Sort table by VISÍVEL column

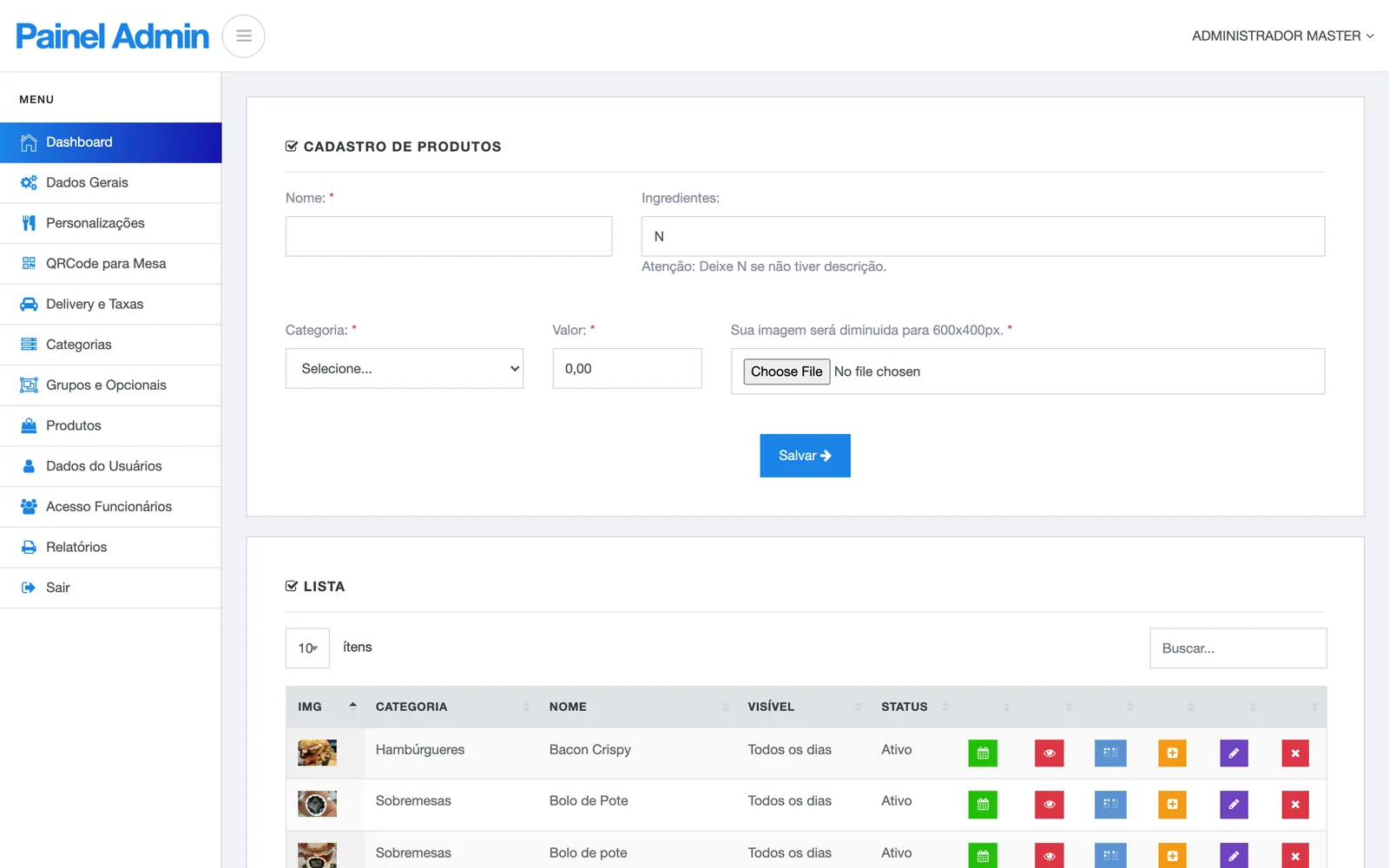coord(804,707)
